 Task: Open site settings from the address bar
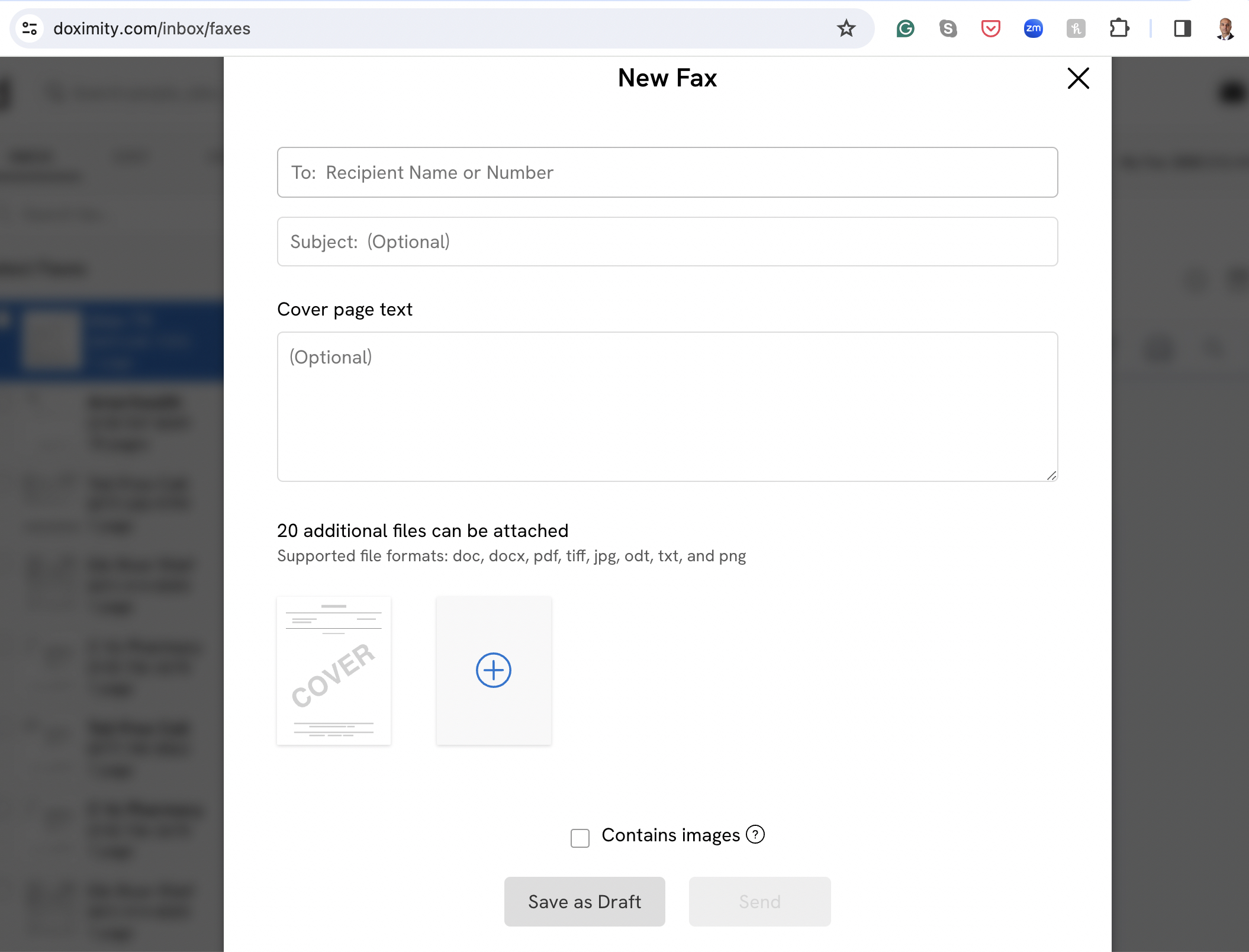click(30, 28)
